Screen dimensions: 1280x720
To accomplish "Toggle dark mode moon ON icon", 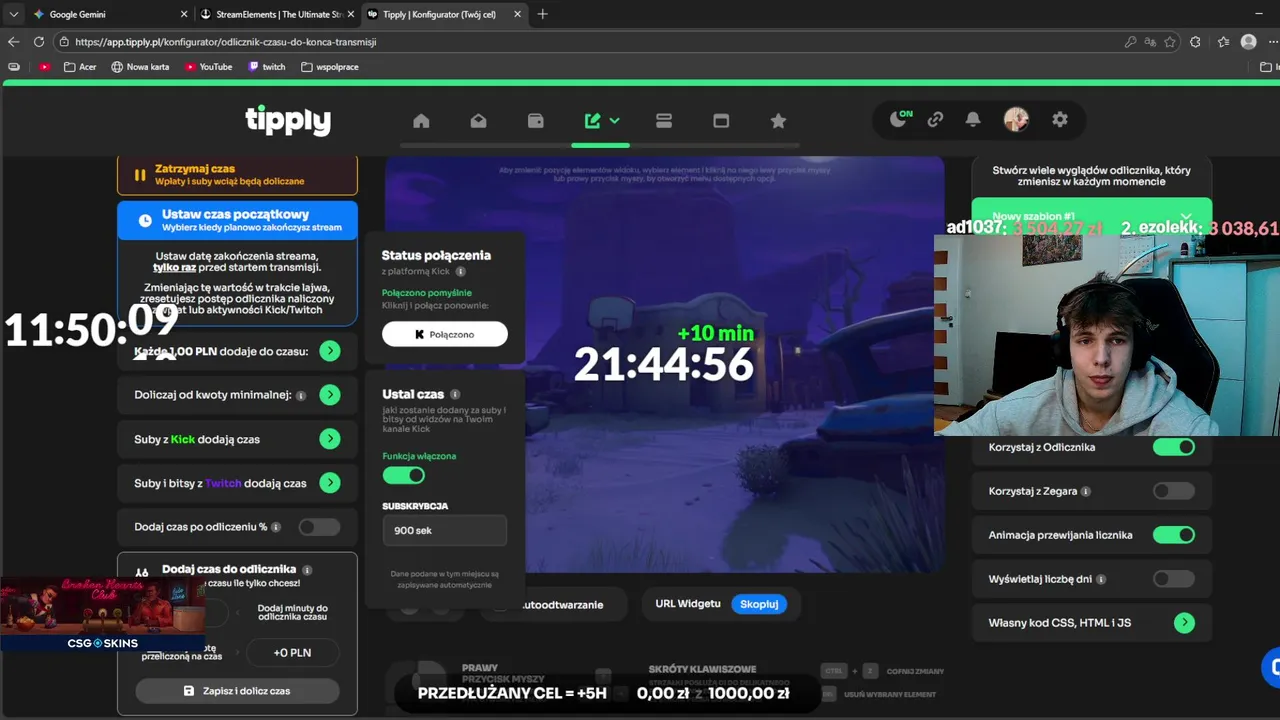I will [901, 119].
